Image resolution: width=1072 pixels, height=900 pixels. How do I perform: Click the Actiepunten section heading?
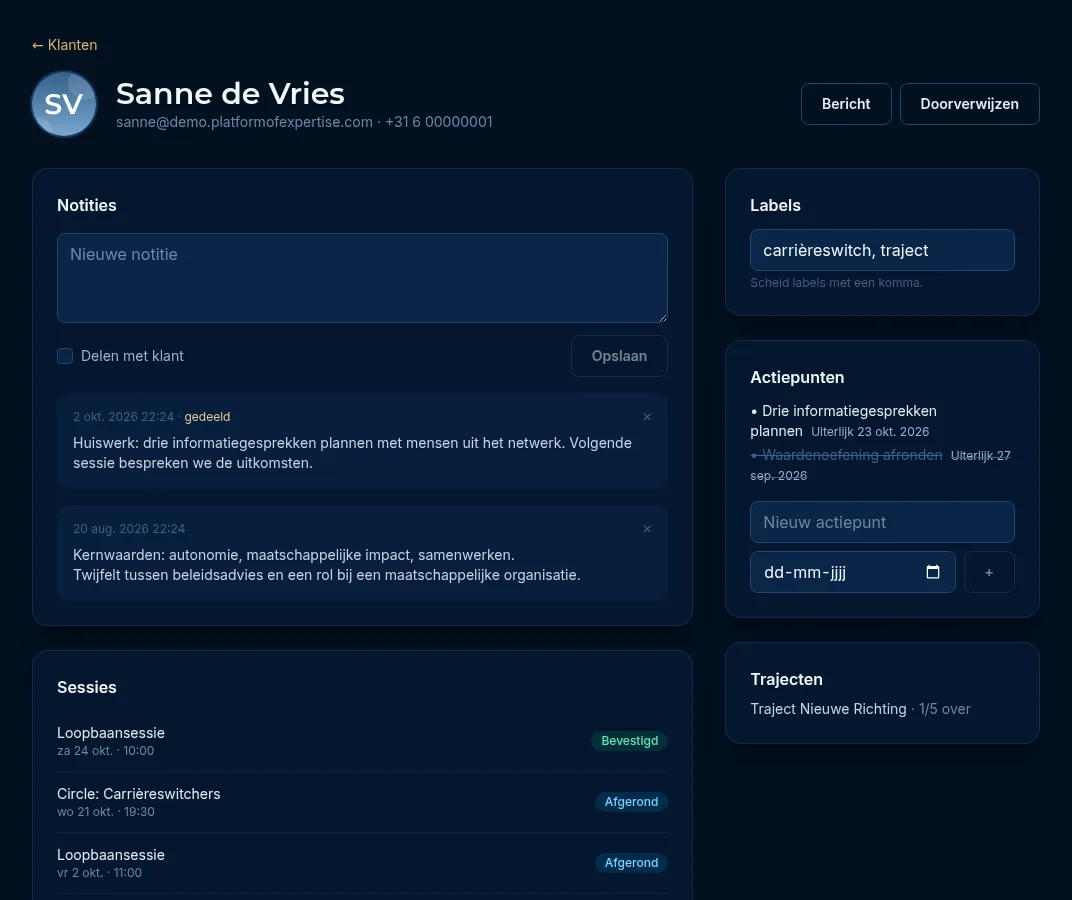[796, 378]
